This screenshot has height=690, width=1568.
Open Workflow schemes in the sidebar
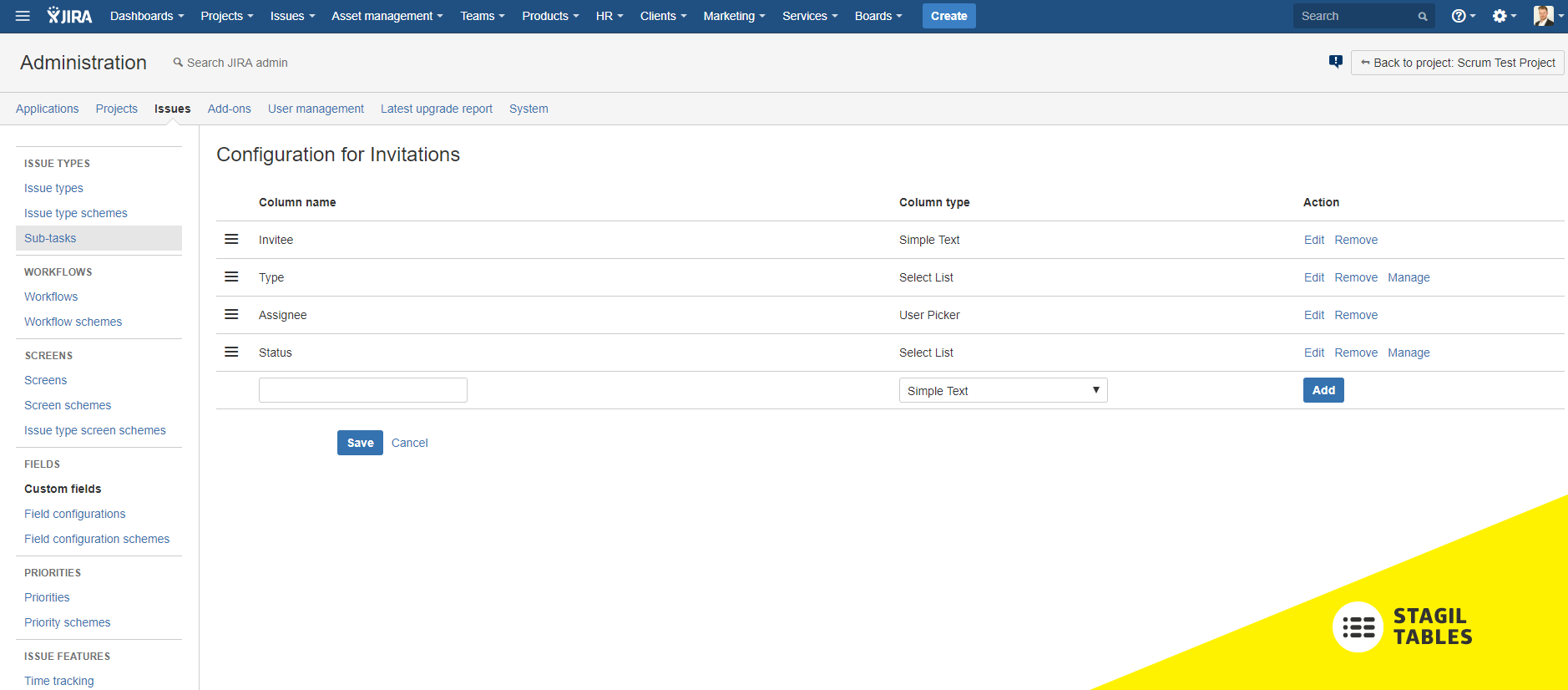tap(73, 322)
